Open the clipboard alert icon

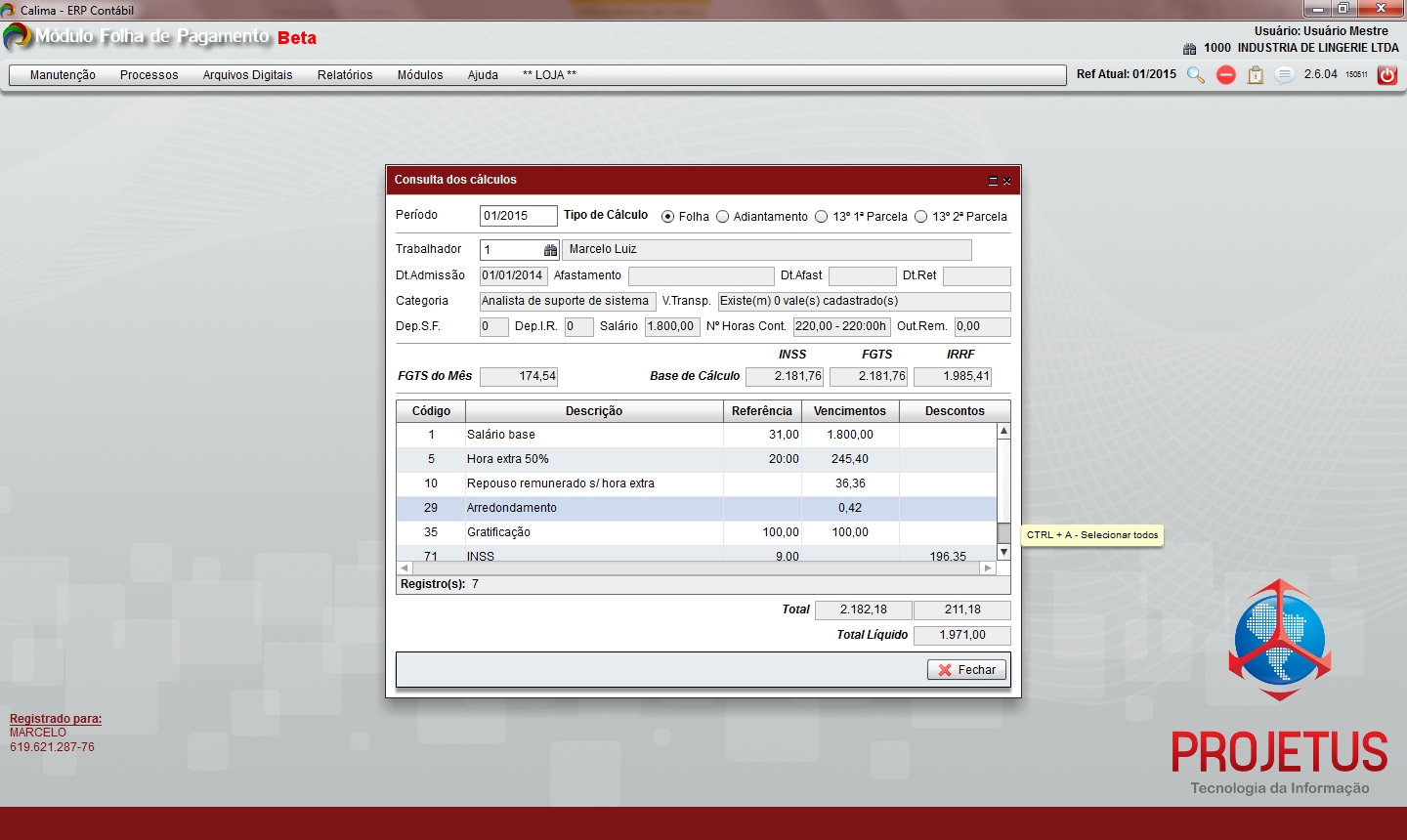click(x=1256, y=75)
